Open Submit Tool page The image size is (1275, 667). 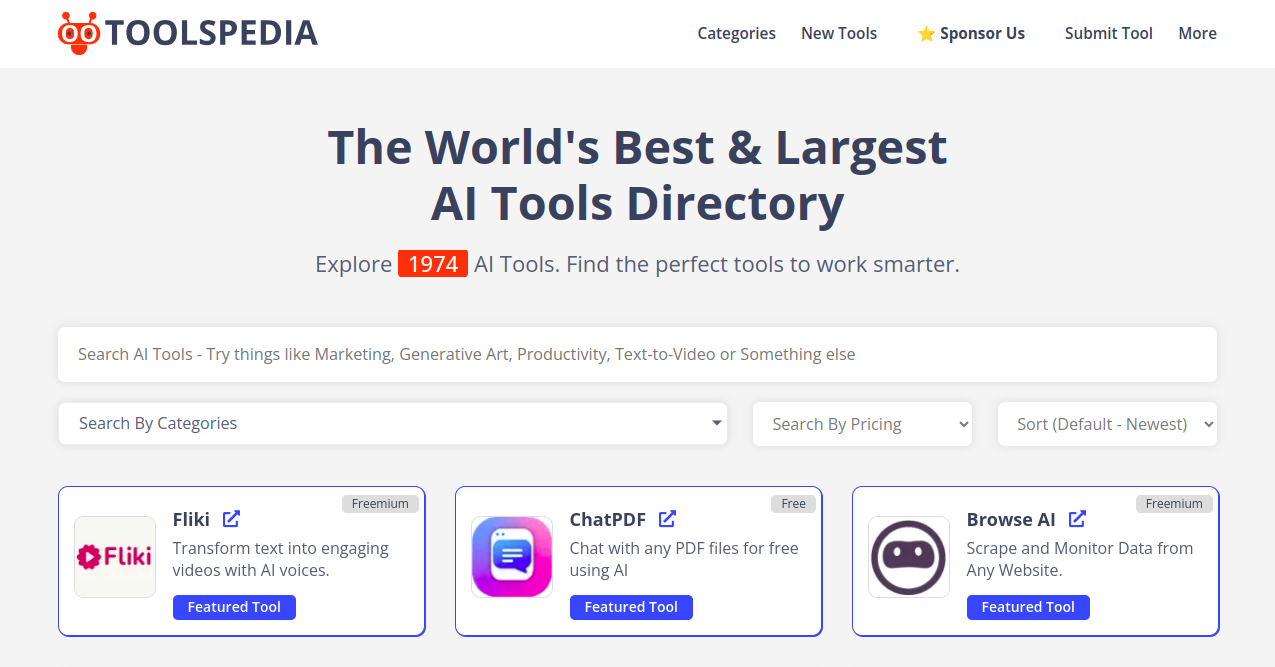point(1108,33)
